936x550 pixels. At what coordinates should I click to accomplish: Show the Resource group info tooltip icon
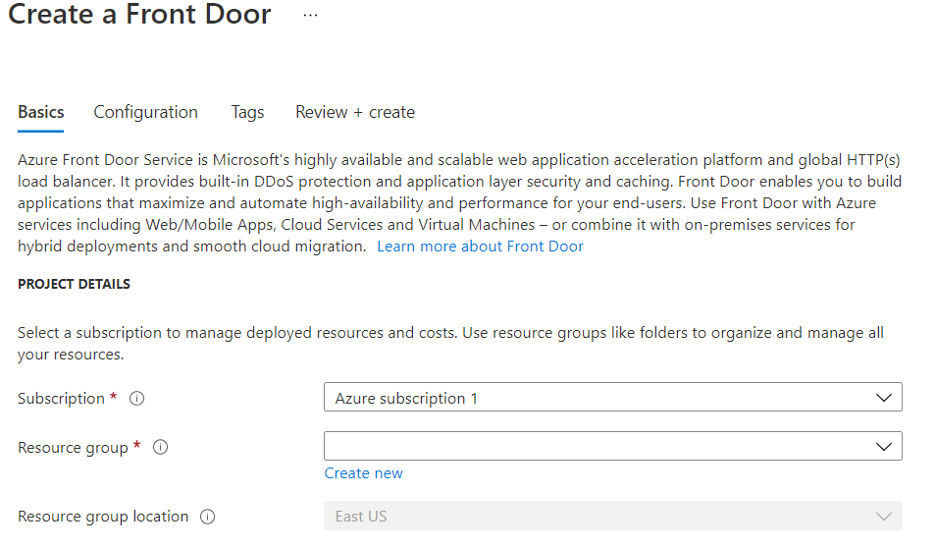tap(161, 447)
